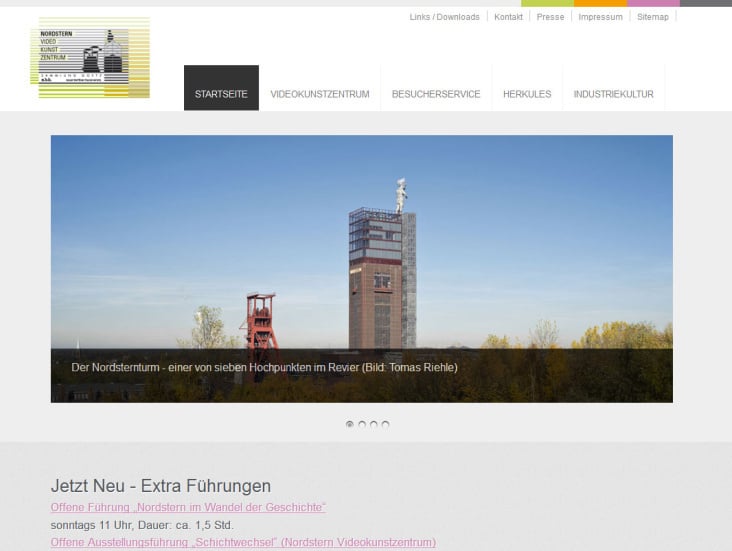Select the fourth slideshow dot
The width and height of the screenshot is (732, 551).
[x=385, y=424]
